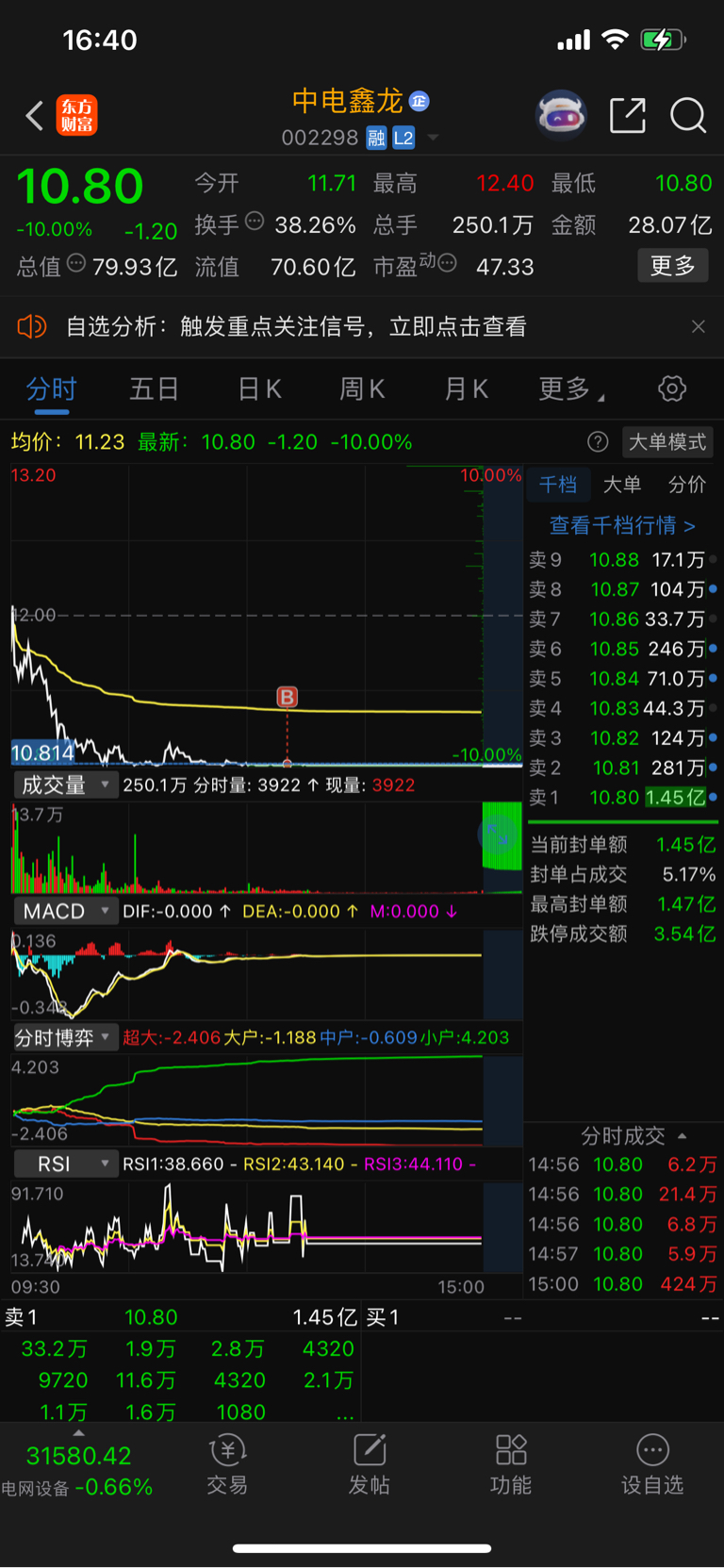Select the 分价 tab
The width and height of the screenshot is (724, 1568).
687,485
